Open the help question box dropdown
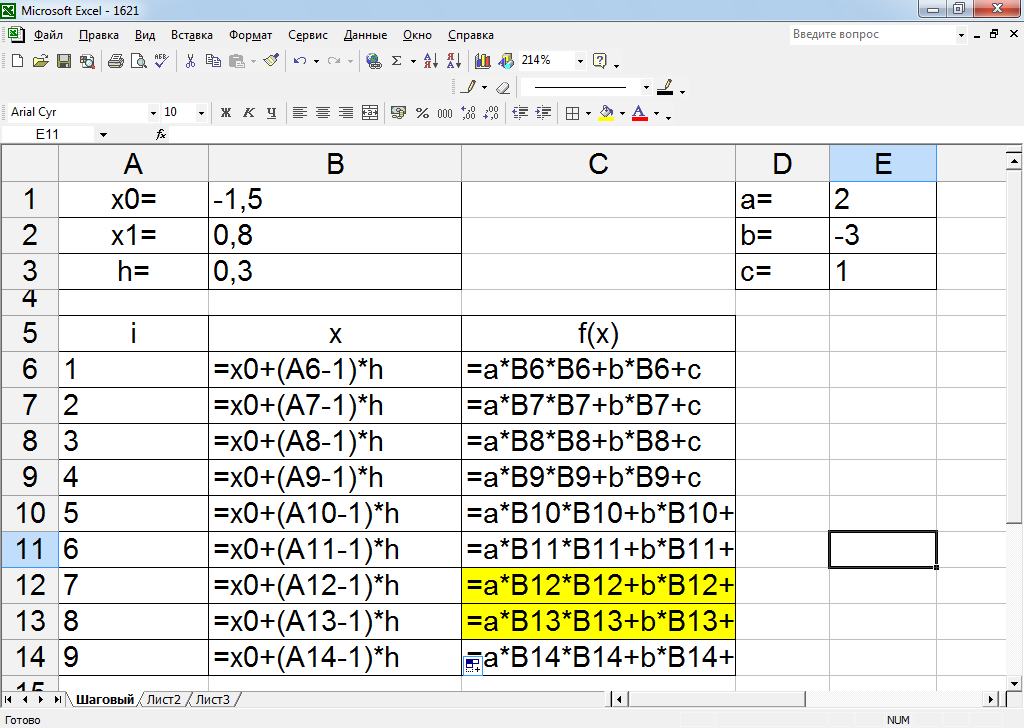This screenshot has height=728, width=1024. tap(961, 35)
